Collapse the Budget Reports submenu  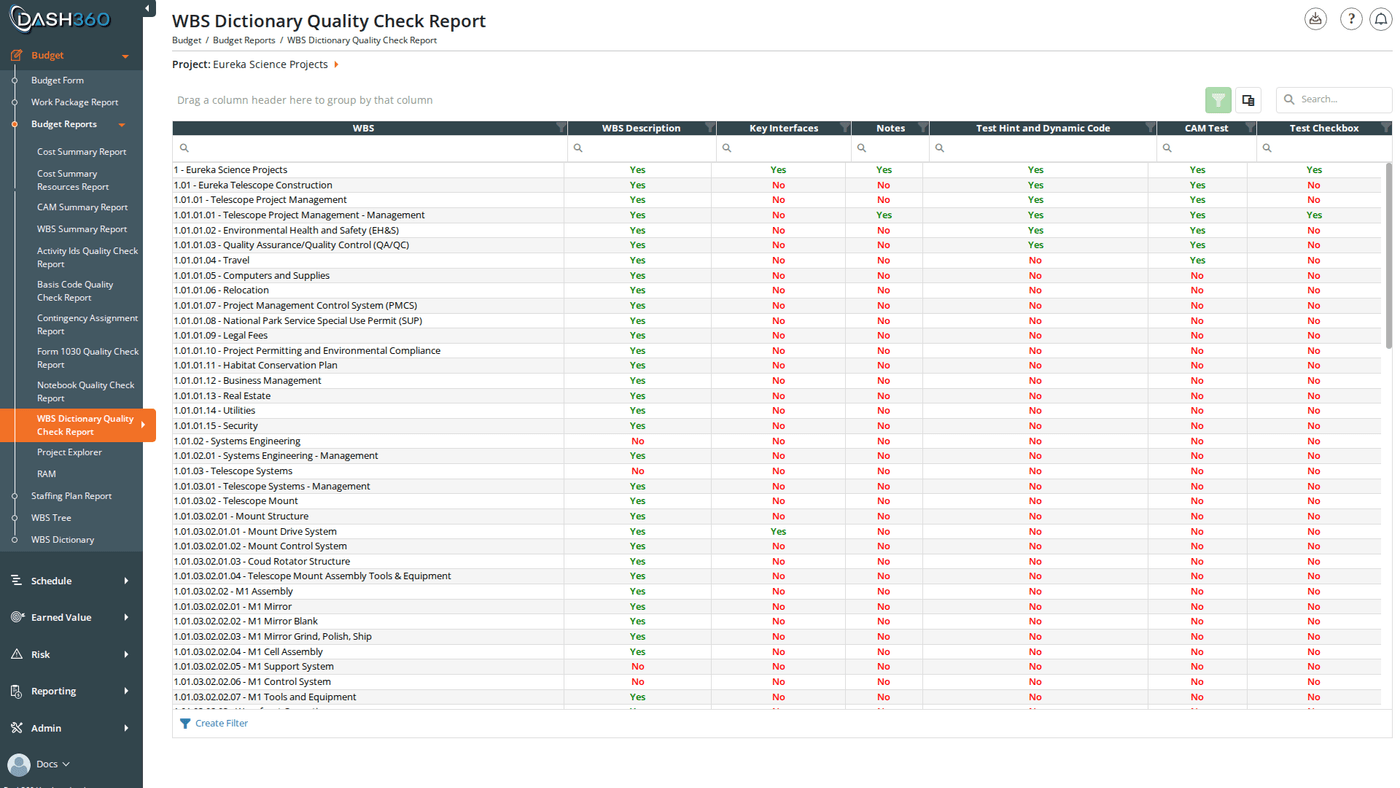point(122,125)
